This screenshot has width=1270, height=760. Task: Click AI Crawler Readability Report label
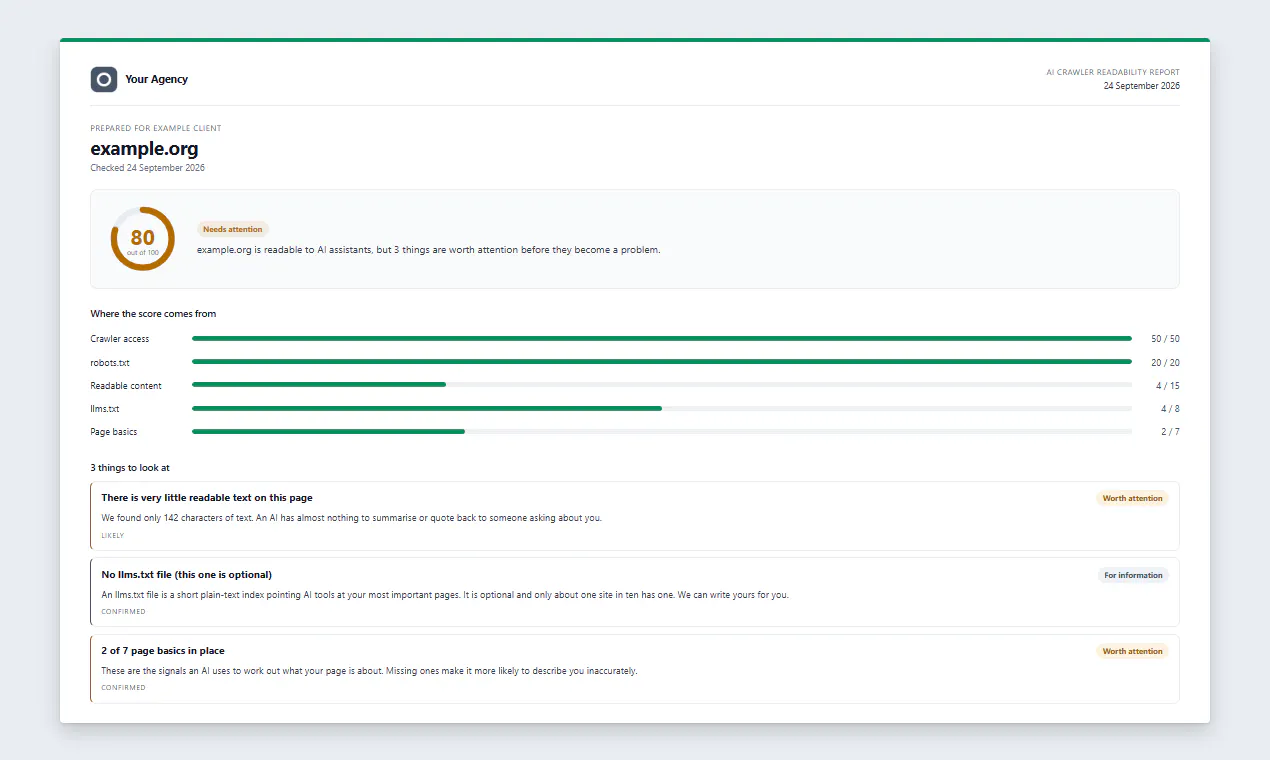[x=1113, y=72]
